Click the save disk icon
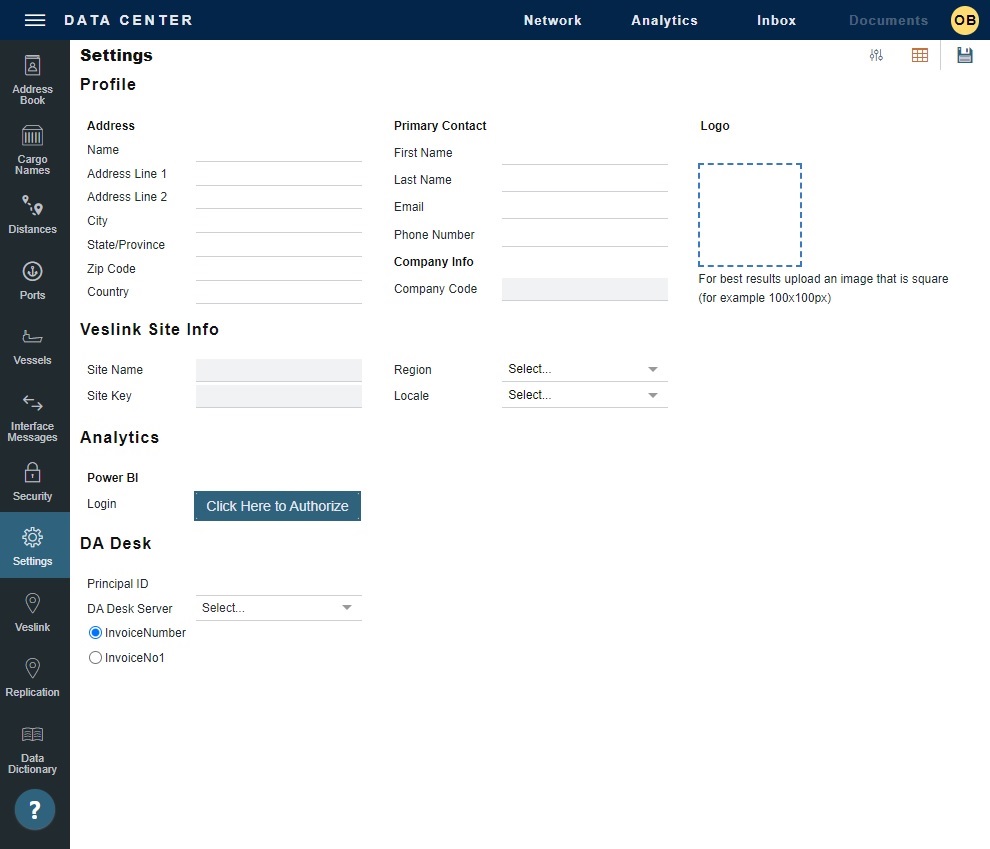The height and width of the screenshot is (849, 990). [964, 56]
